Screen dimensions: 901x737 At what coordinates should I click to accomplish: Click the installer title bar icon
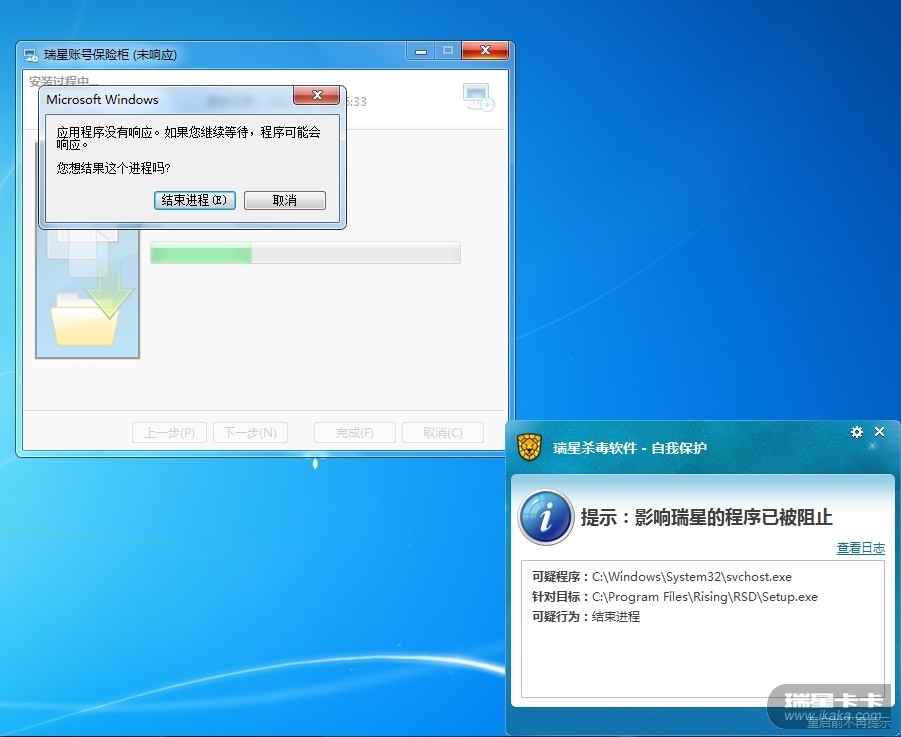pyautogui.click(x=31, y=55)
